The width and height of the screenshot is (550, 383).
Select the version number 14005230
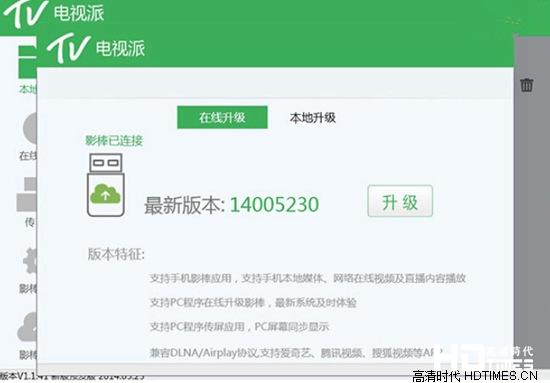pyautogui.click(x=274, y=204)
